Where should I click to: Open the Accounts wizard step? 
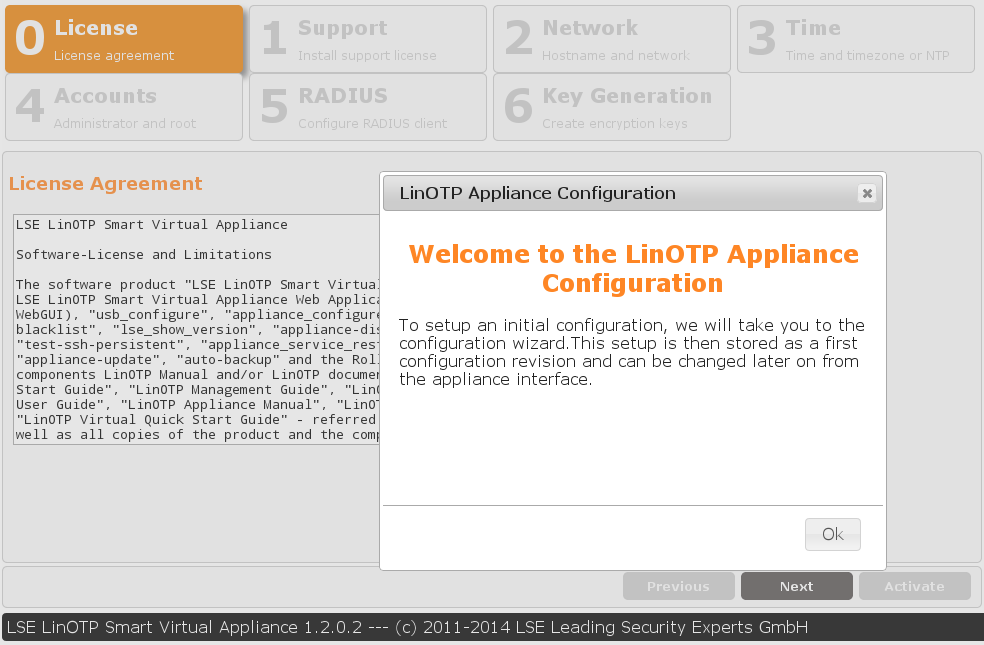click(124, 107)
